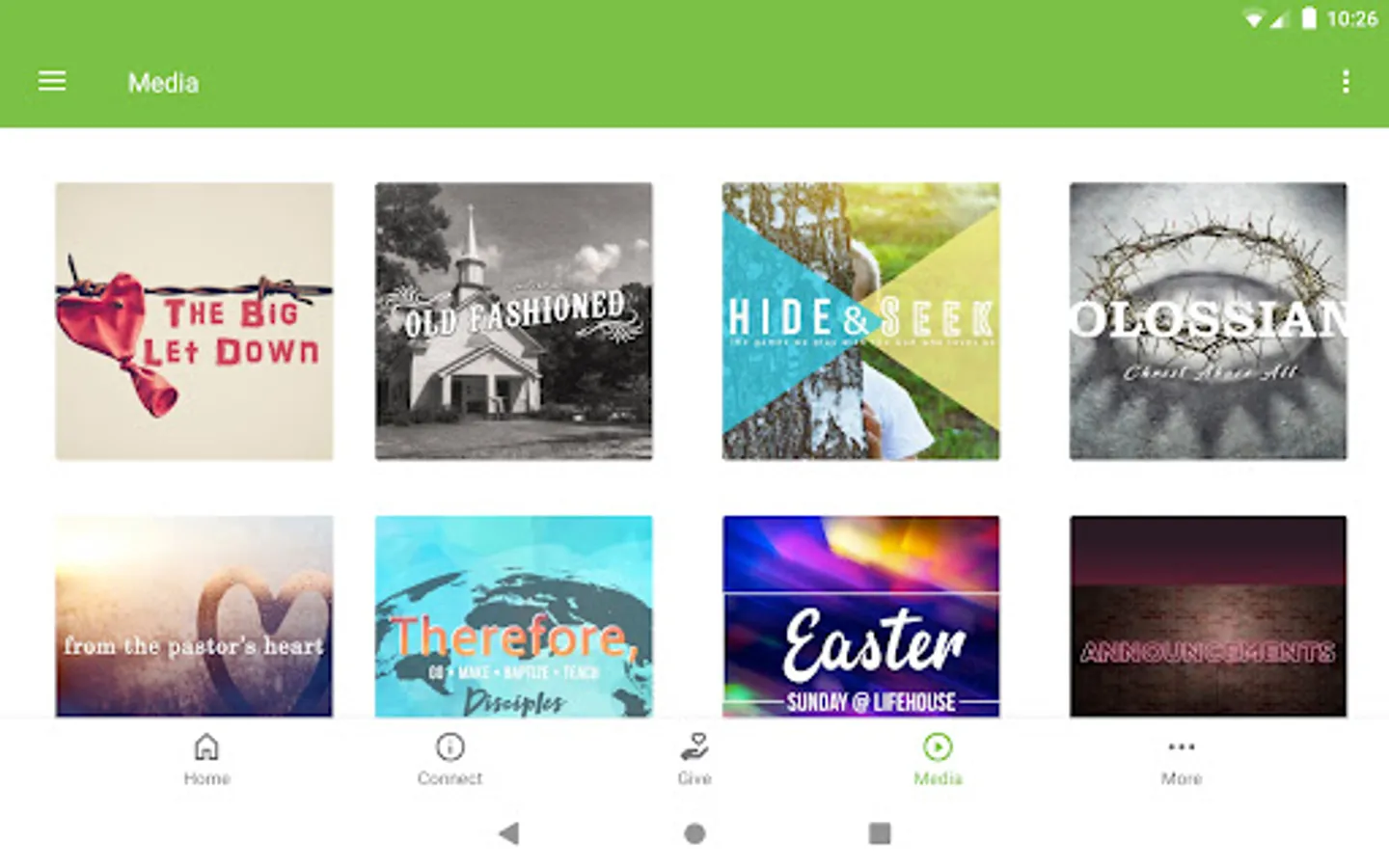The width and height of the screenshot is (1389, 868).
Task: Tap the More dots icon
Action: point(1182,746)
